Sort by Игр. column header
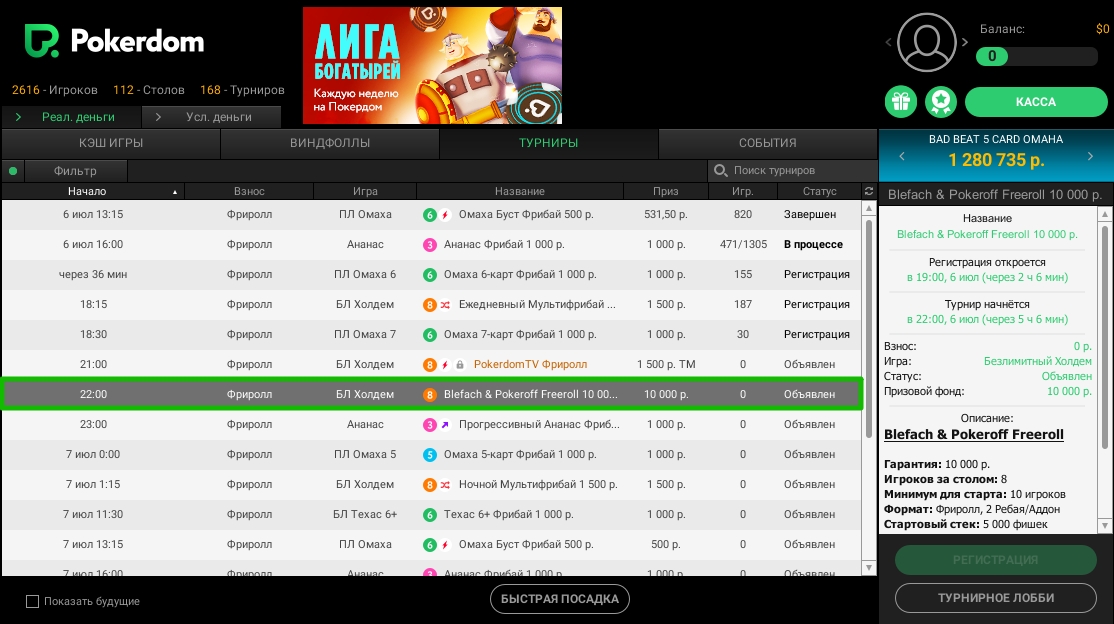 click(x=743, y=191)
